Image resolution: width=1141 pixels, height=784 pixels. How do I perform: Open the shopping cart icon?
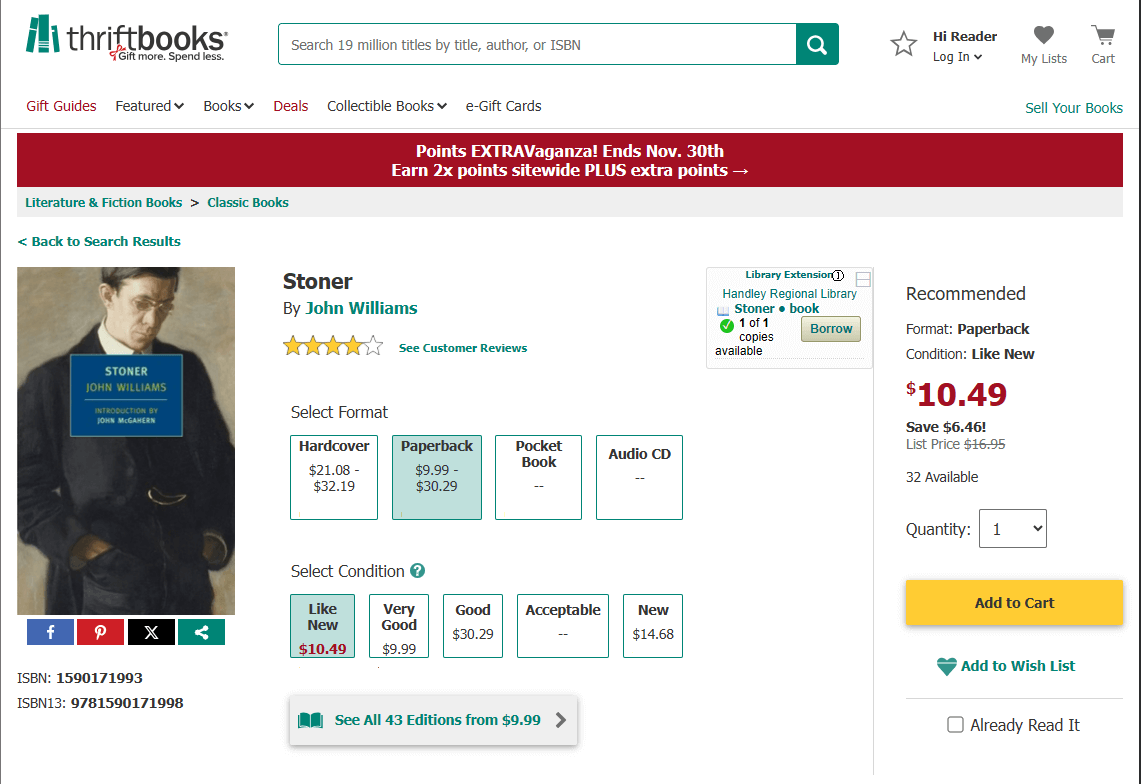1103,36
